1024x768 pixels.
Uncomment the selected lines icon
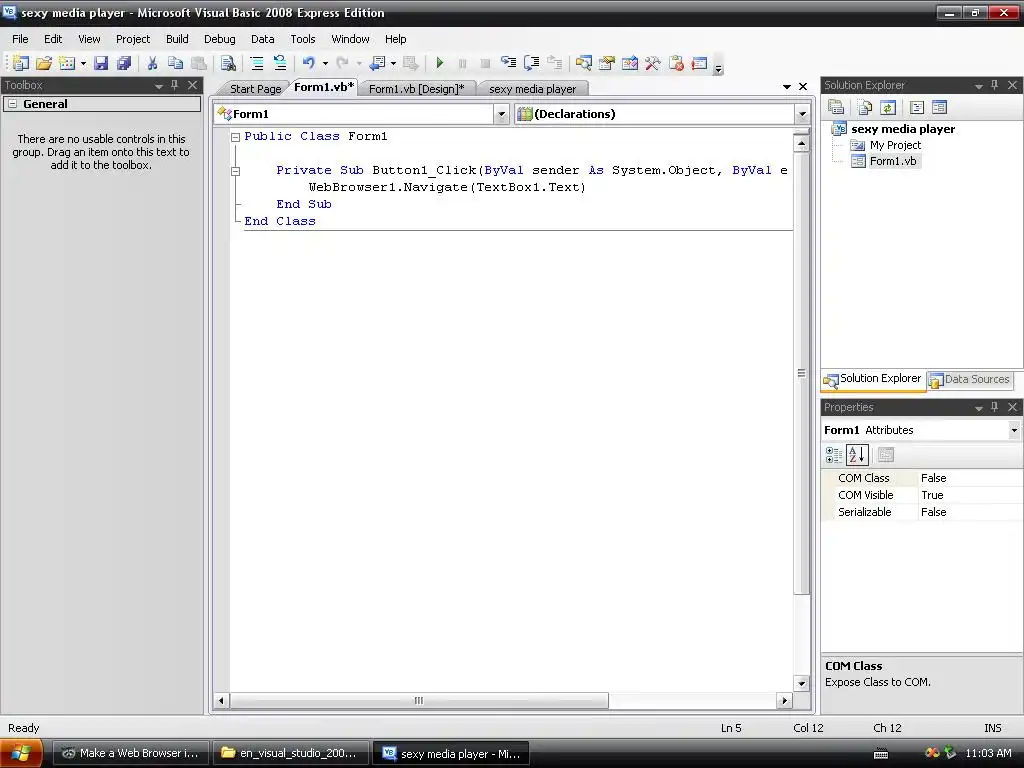pyautogui.click(x=280, y=63)
